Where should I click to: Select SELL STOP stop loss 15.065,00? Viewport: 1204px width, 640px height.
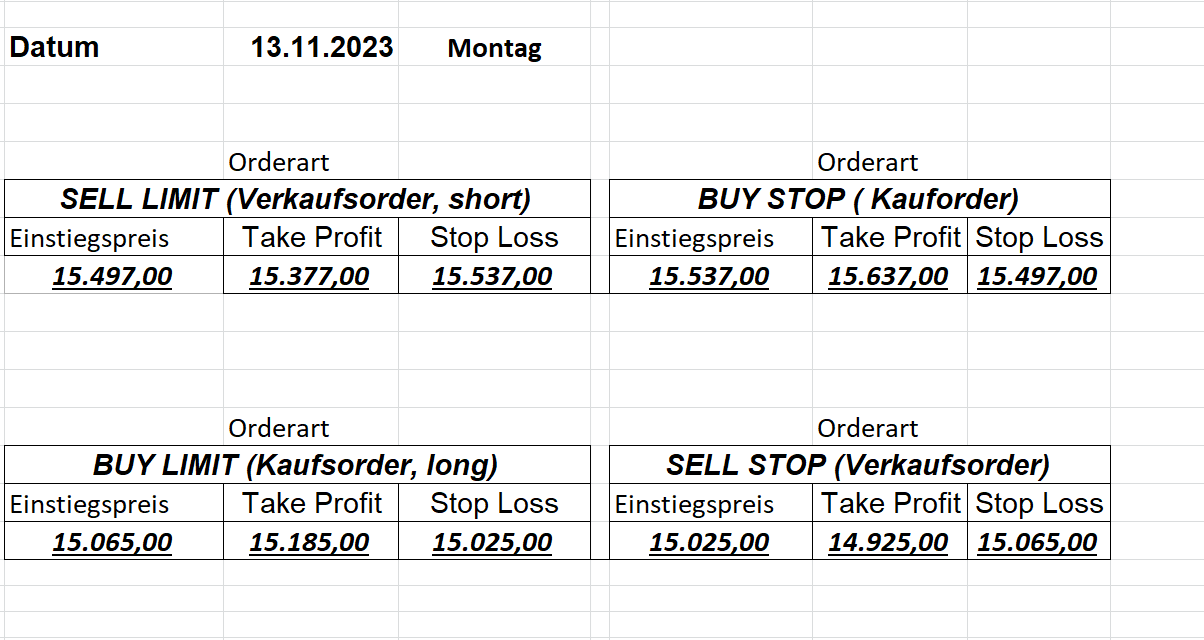[x=1037, y=543]
